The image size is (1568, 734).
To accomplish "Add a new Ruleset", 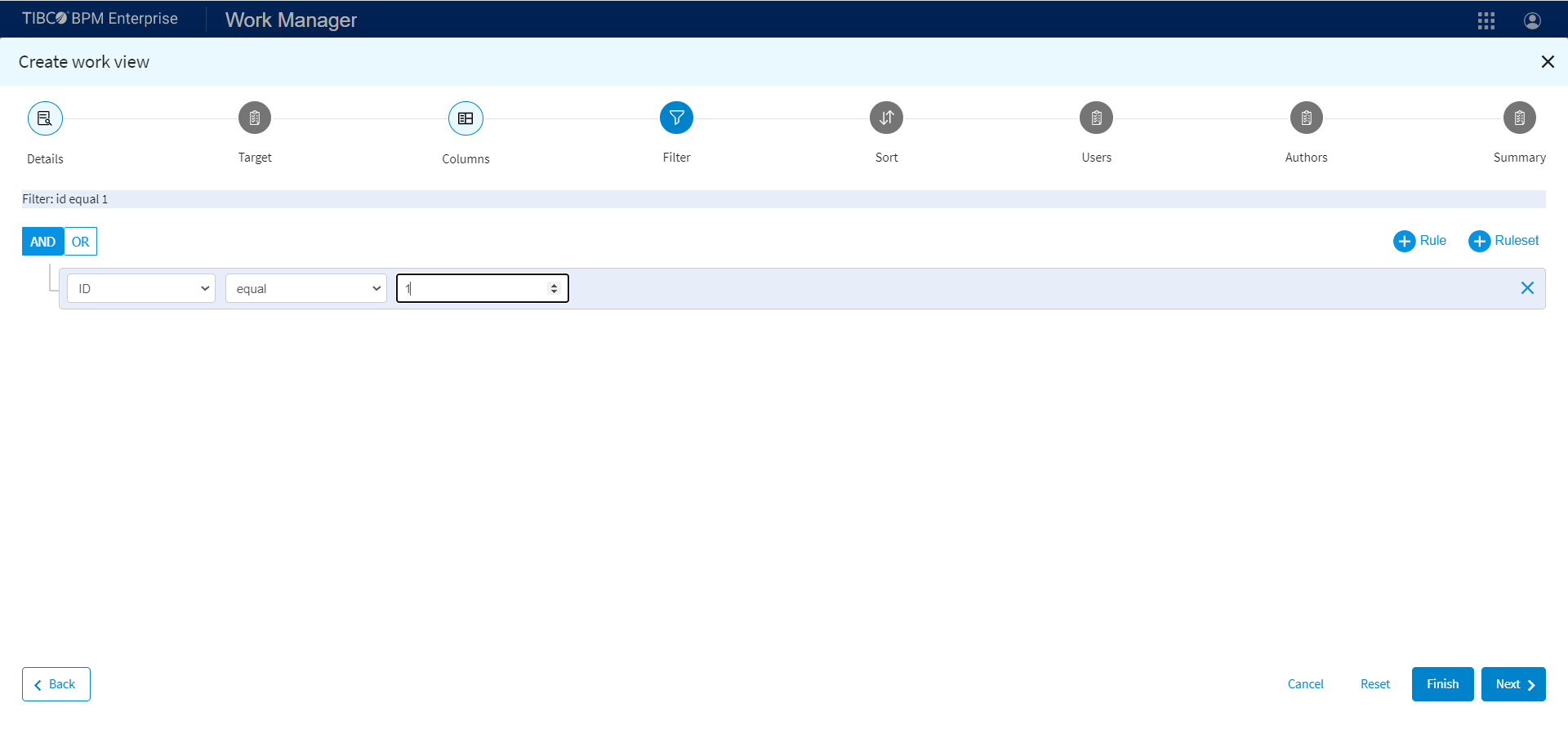I will click(1503, 241).
